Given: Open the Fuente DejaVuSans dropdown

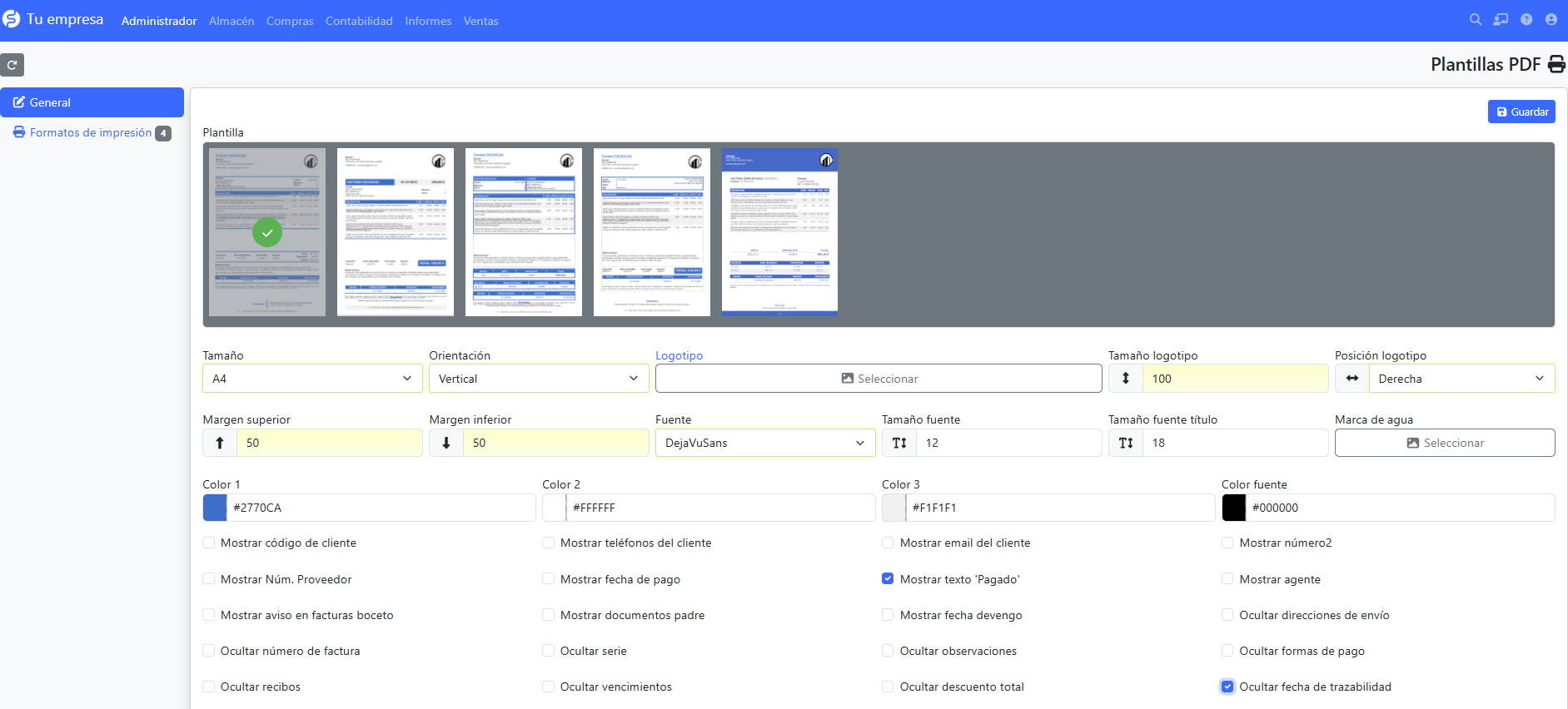Looking at the screenshot, I should (765, 443).
